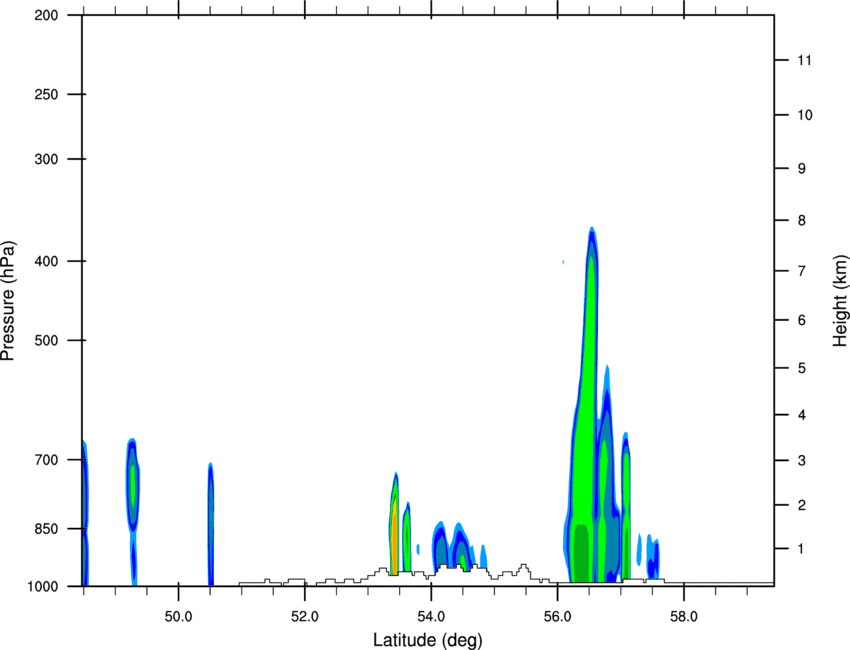The height and width of the screenshot is (650, 850).
Task: Click the 5 km height label
Action: 802,369
